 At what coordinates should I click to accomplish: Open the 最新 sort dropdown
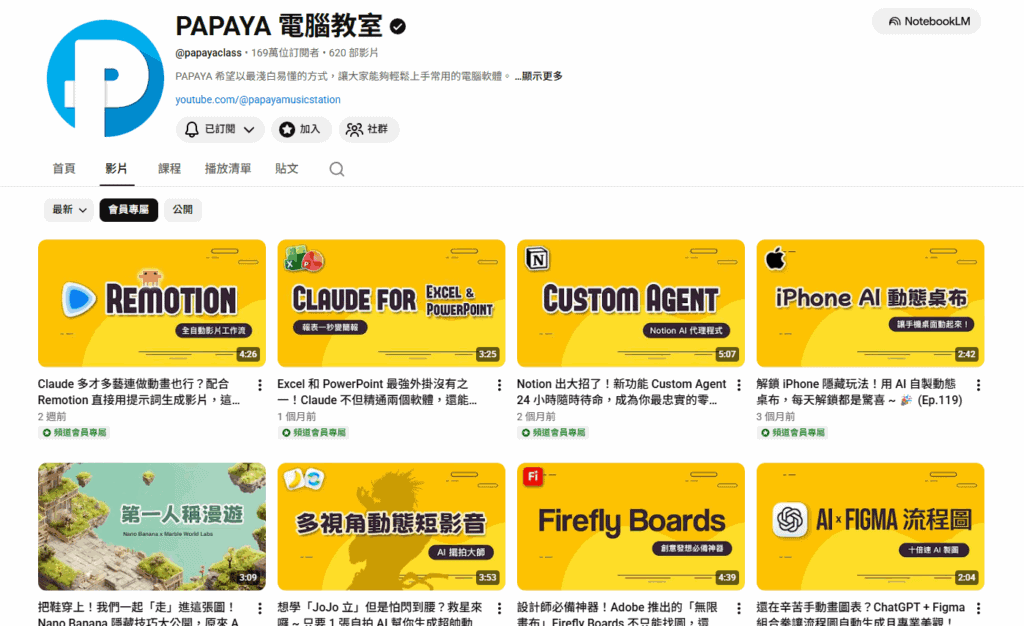[x=69, y=210]
